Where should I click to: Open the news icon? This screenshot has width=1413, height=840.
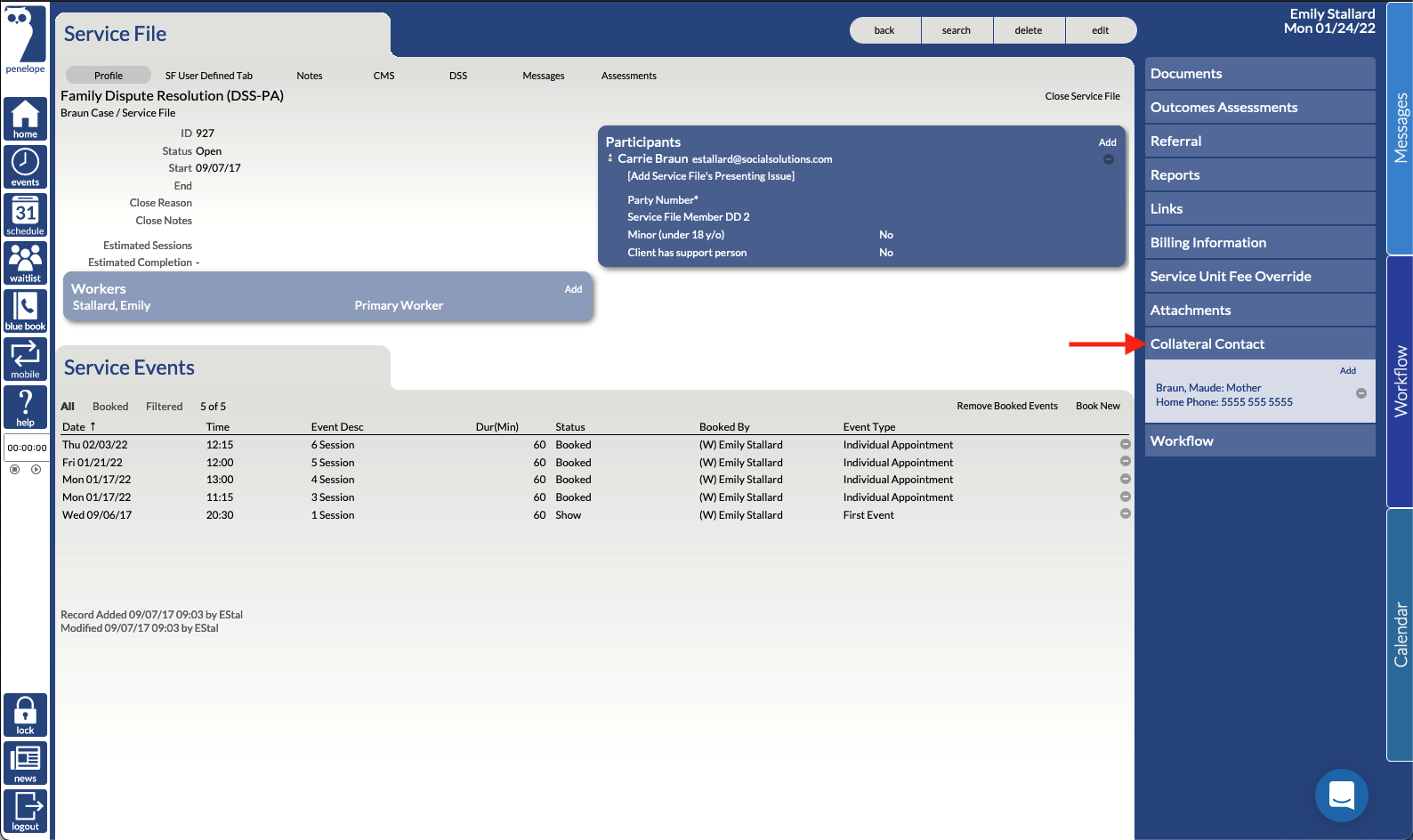[x=25, y=763]
